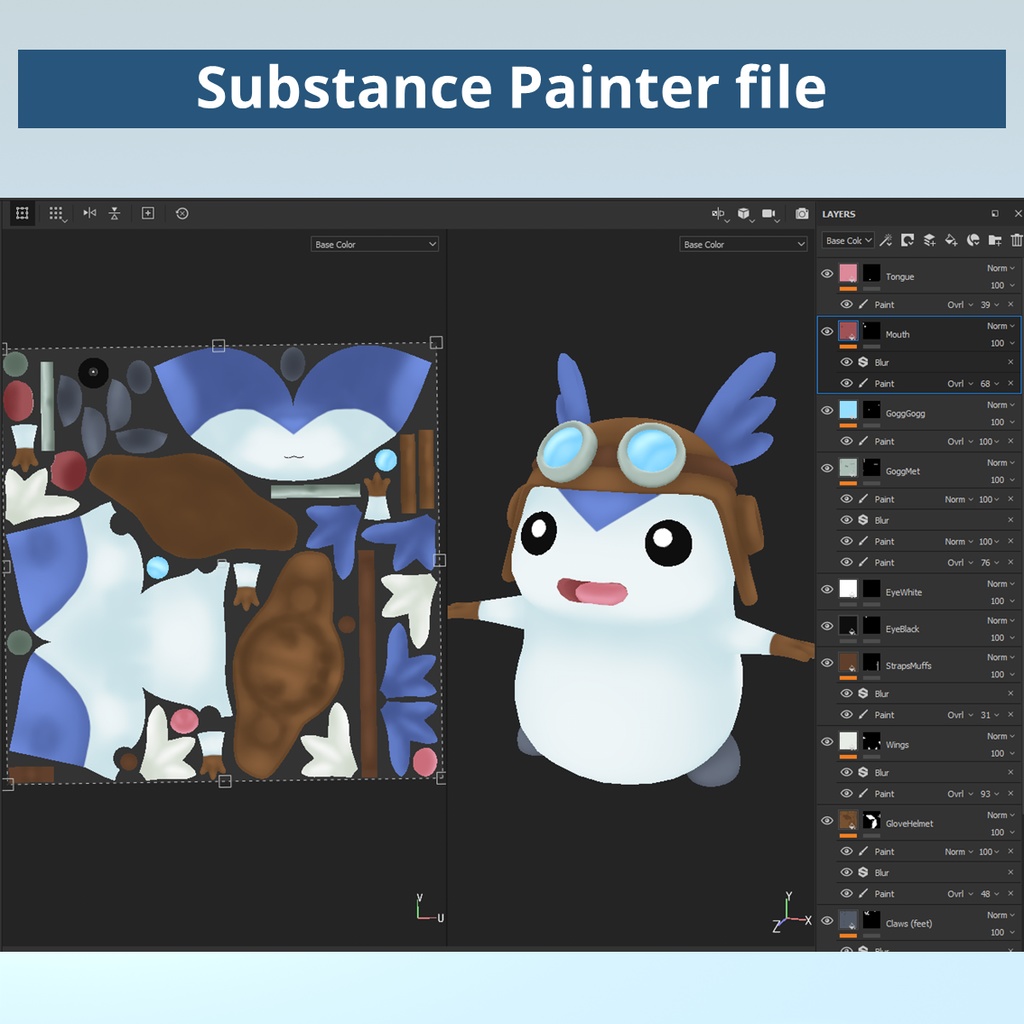Flip selection vertically with mirror icon
Screen dimensions: 1024x1024
115,213
